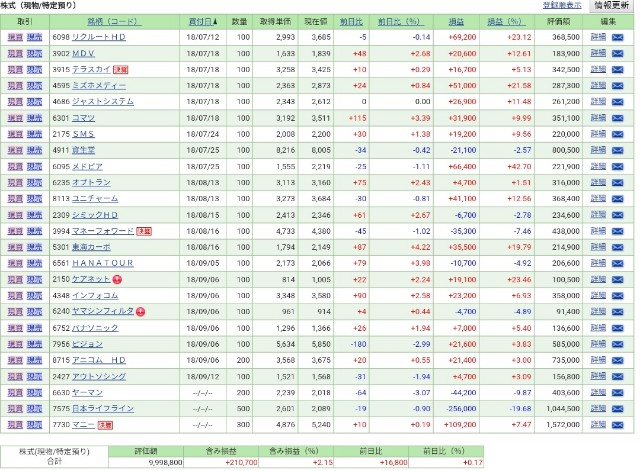The height and width of the screenshot is (471, 640).
Task: Click the envelope icon in the 東海カーボ row
Action: 617,247
